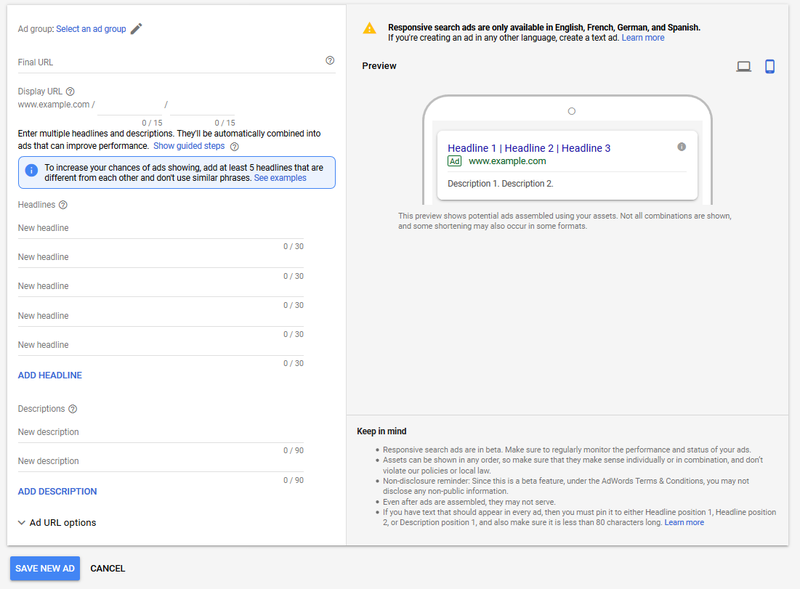Screen dimensions: 800x589
Task: Click SAVE NEW AD
Action: point(44,568)
